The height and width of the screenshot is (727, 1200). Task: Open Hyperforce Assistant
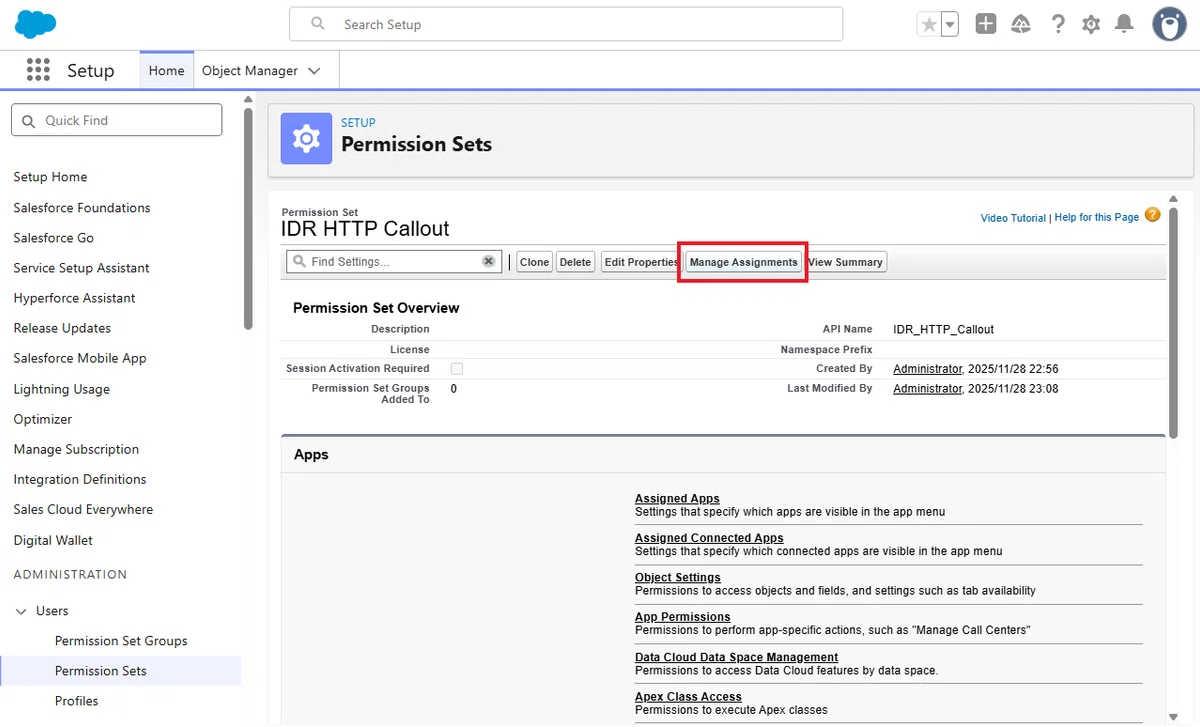coord(74,298)
